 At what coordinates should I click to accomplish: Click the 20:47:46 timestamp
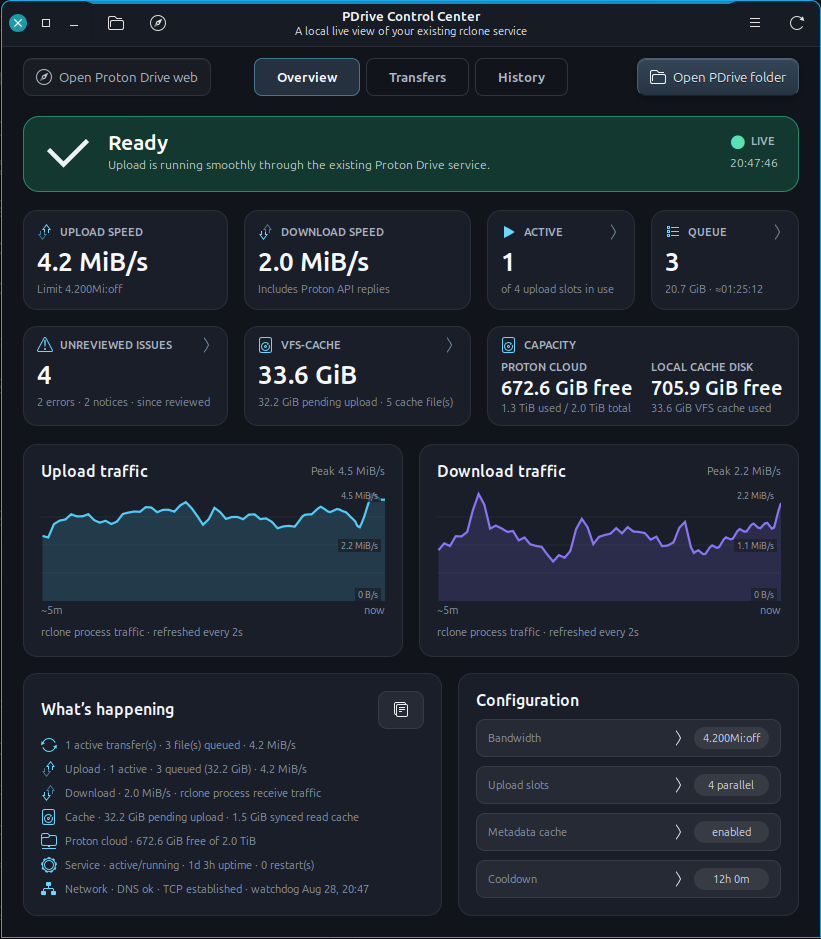tap(754, 163)
